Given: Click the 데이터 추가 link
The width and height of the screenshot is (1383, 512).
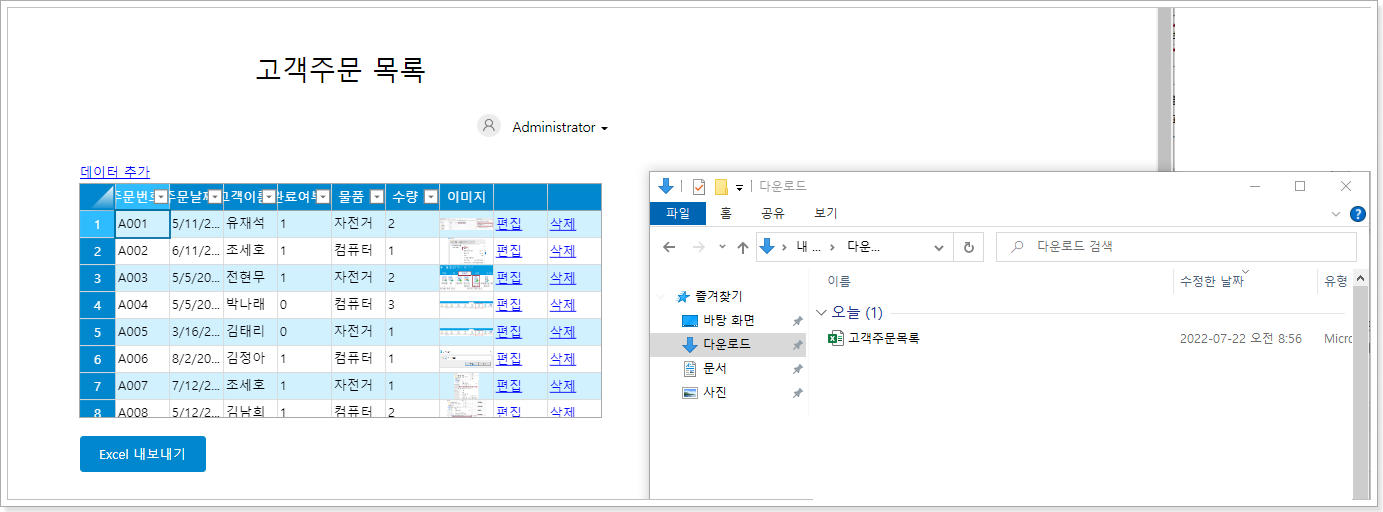Looking at the screenshot, I should [115, 172].
